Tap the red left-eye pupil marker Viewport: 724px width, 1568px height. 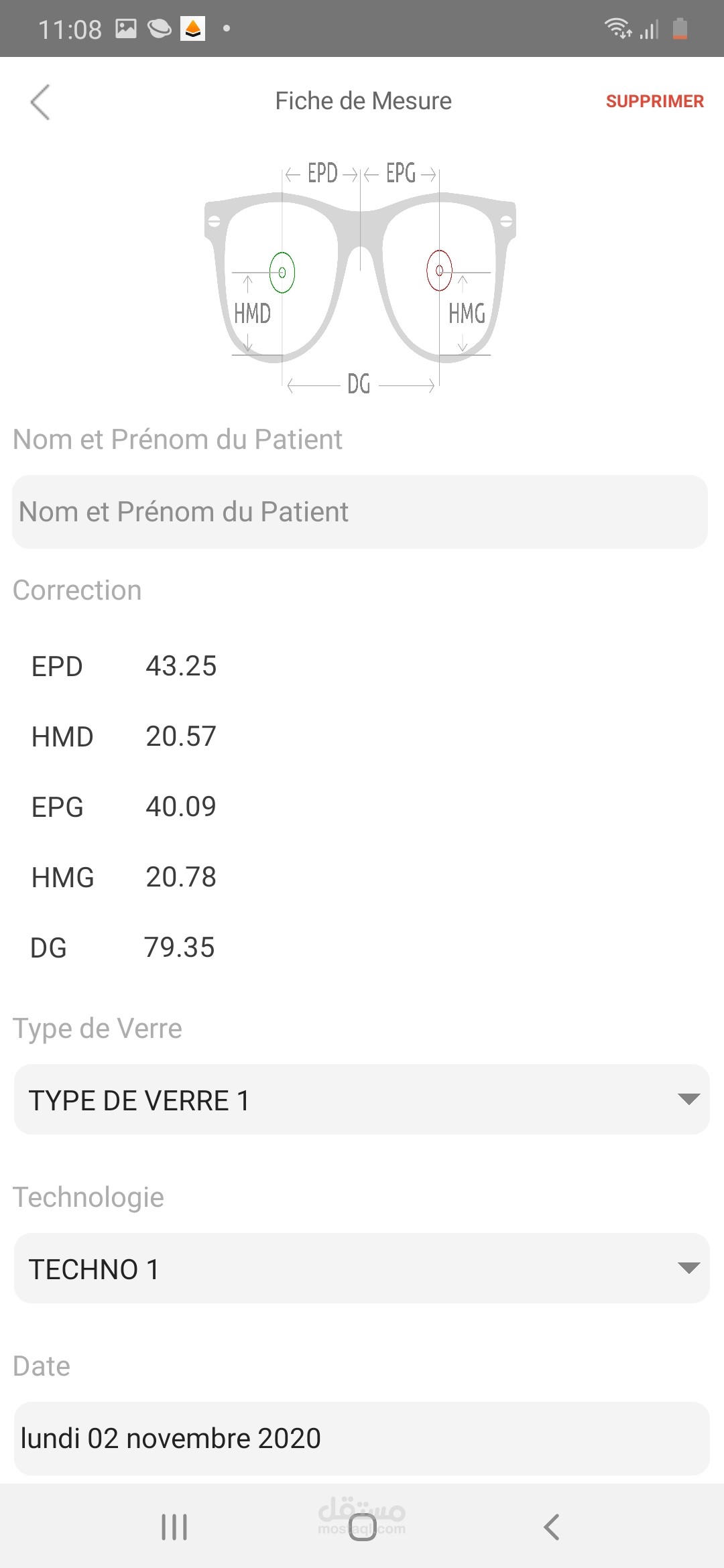(x=439, y=271)
